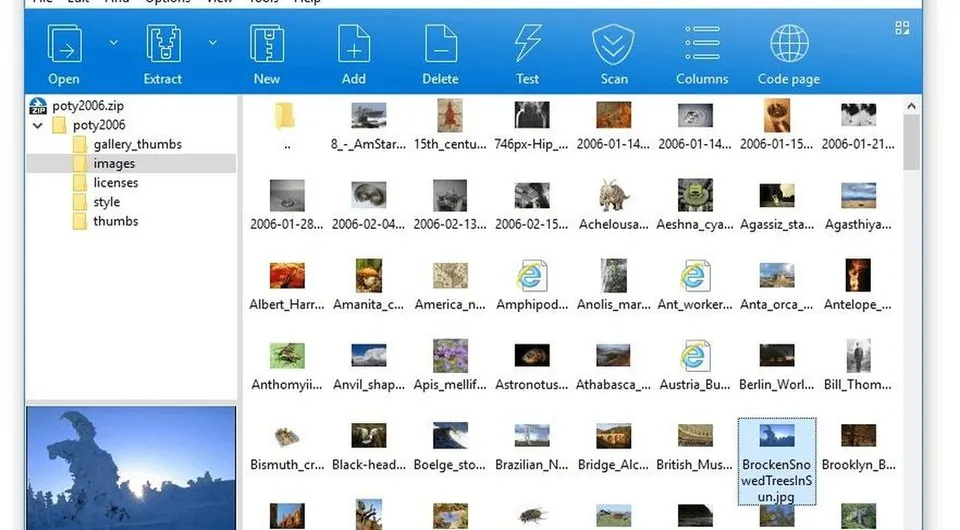Select the 2006-01-15... image file
The width and height of the screenshot is (960, 530).
776,125
